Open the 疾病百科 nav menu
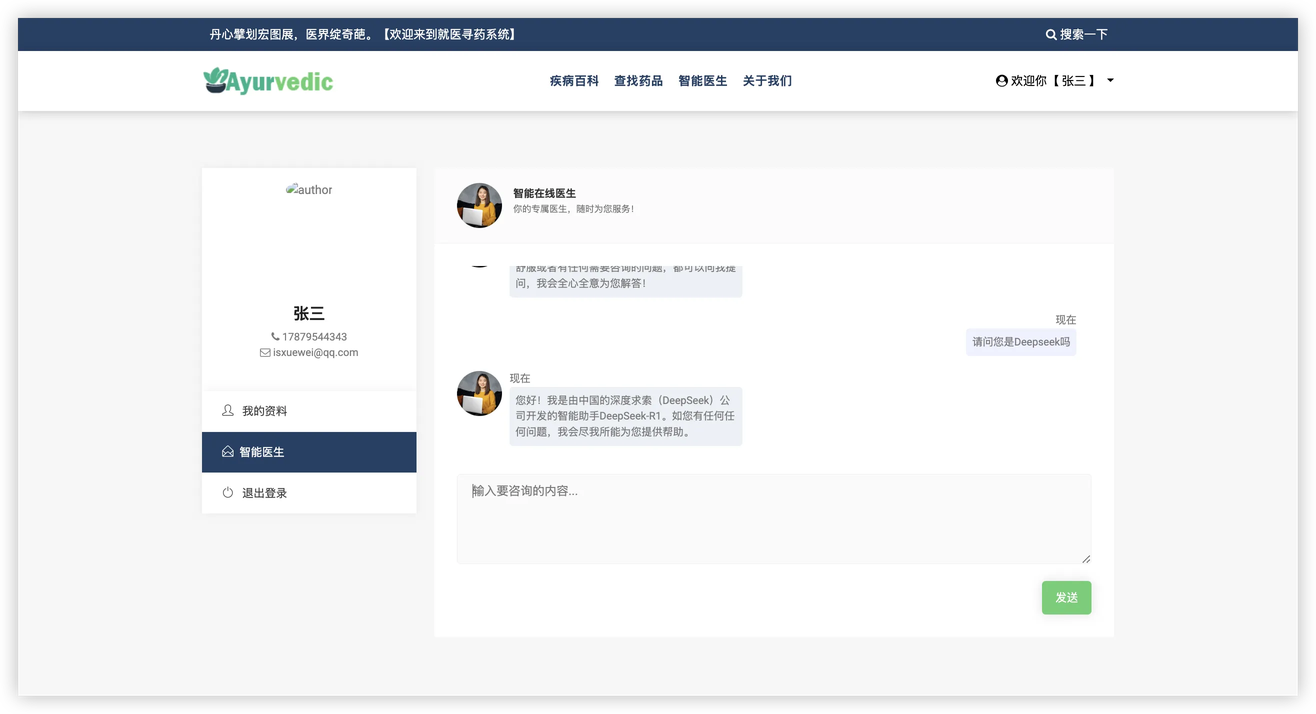 click(574, 81)
